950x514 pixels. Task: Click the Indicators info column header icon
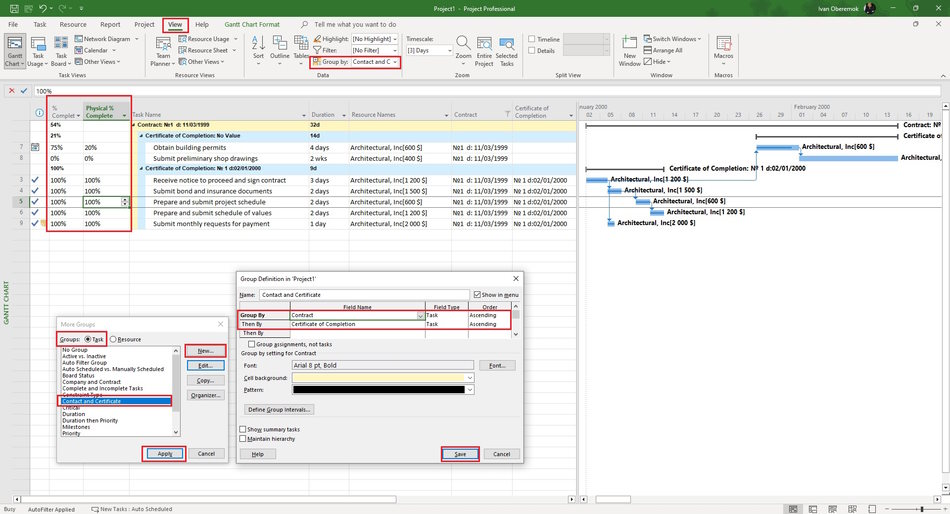tap(39, 113)
